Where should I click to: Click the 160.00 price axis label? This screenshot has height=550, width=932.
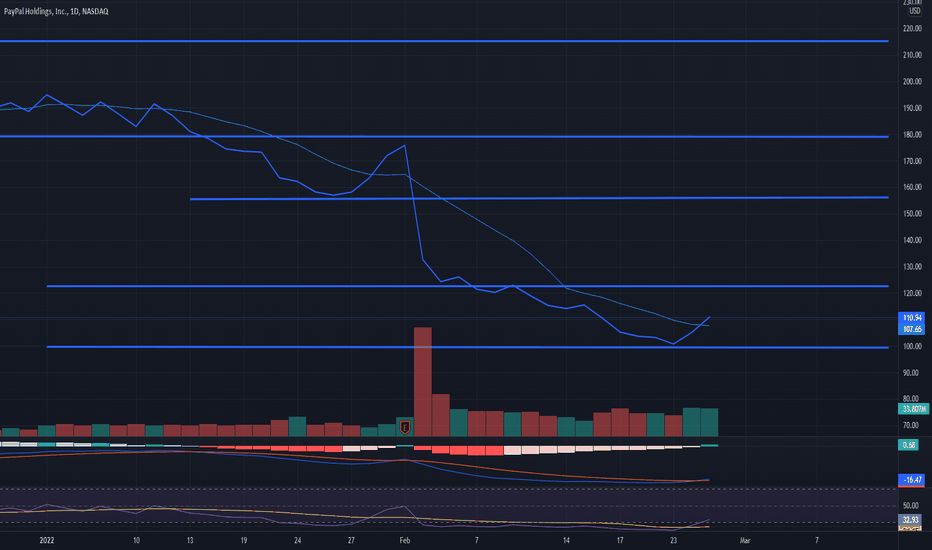pos(912,187)
